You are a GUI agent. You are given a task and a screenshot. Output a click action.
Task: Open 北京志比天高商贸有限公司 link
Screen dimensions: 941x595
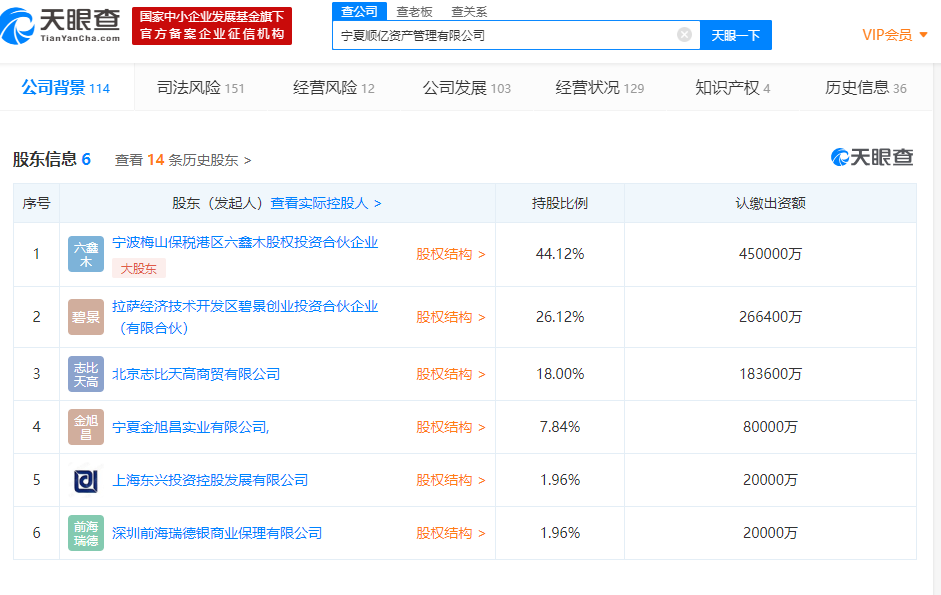point(196,374)
